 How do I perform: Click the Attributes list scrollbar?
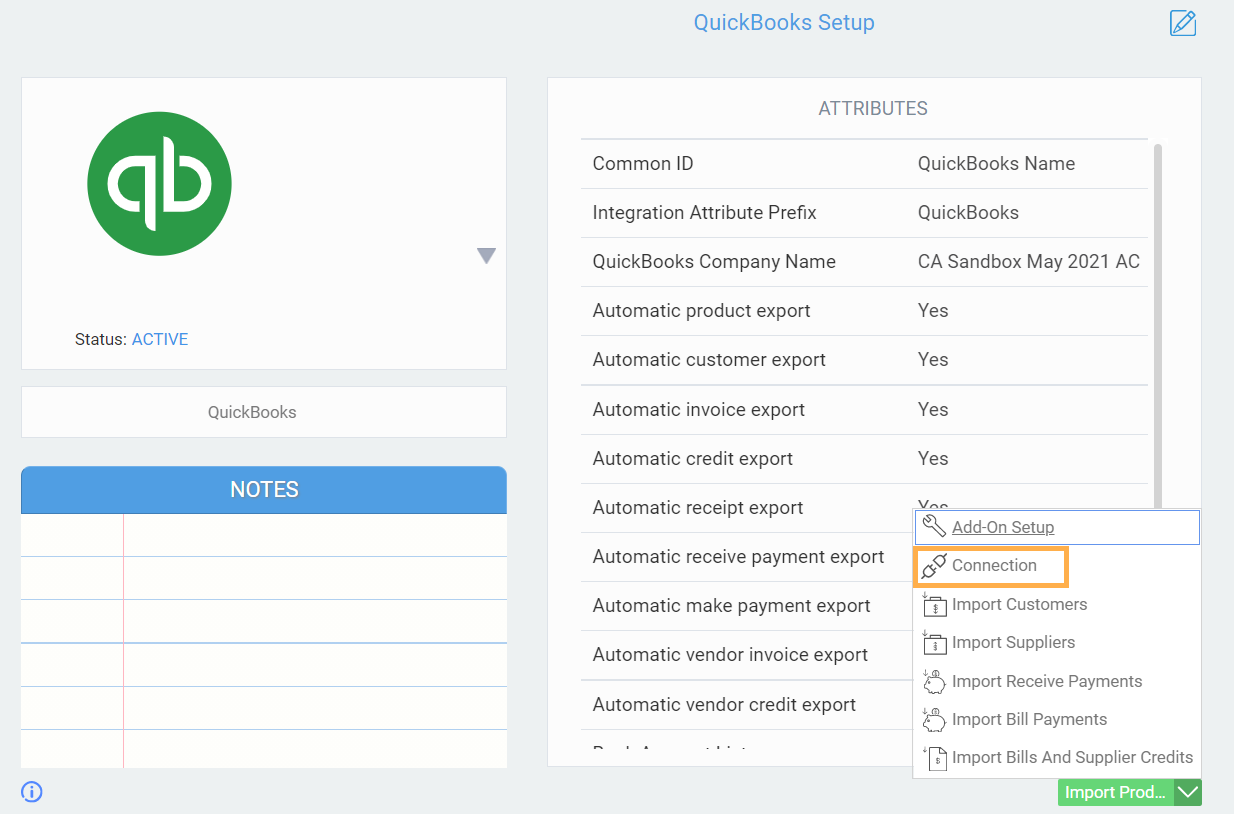point(1158,320)
